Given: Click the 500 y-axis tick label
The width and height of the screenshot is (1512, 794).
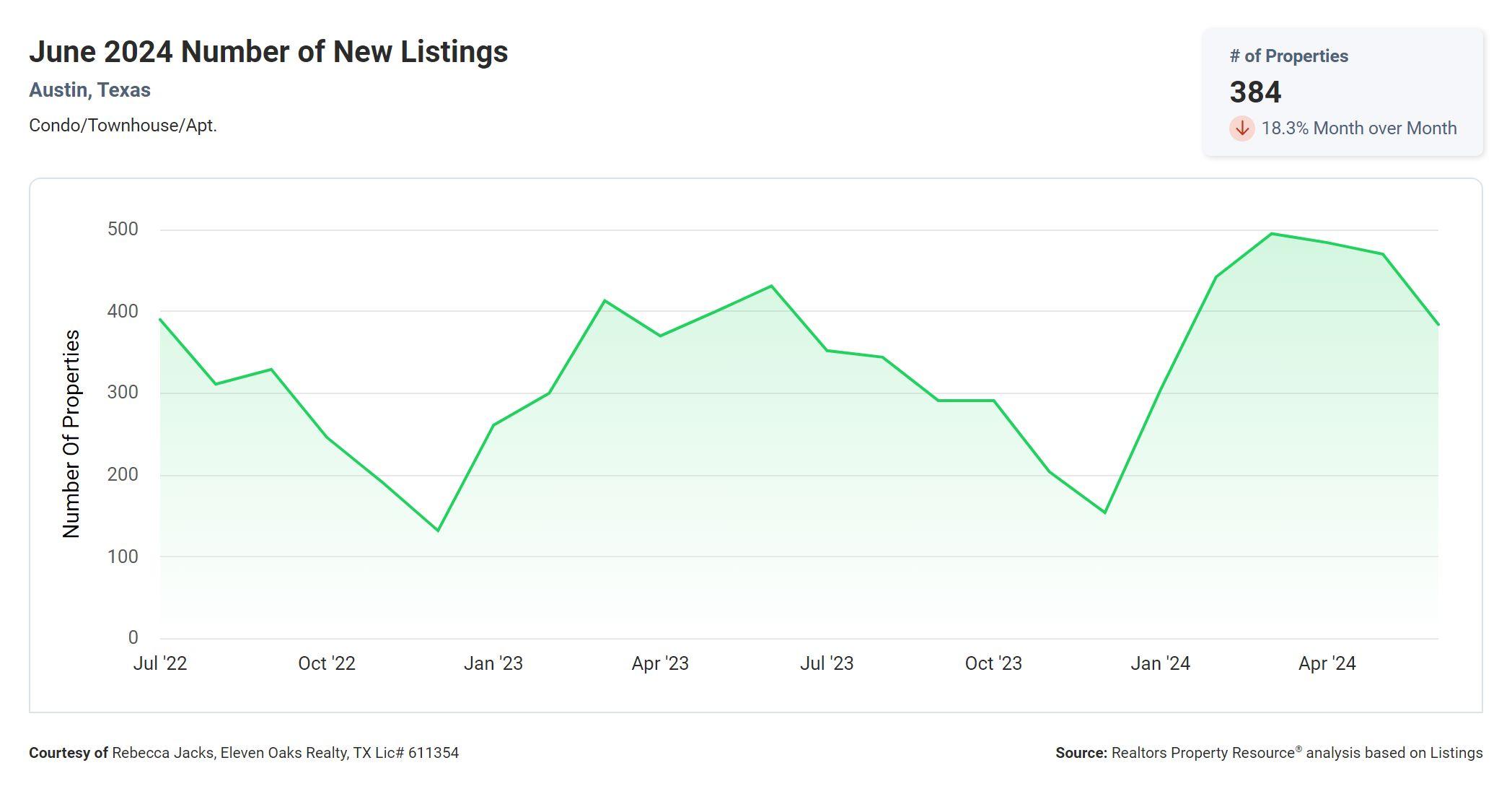Looking at the screenshot, I should (123, 230).
